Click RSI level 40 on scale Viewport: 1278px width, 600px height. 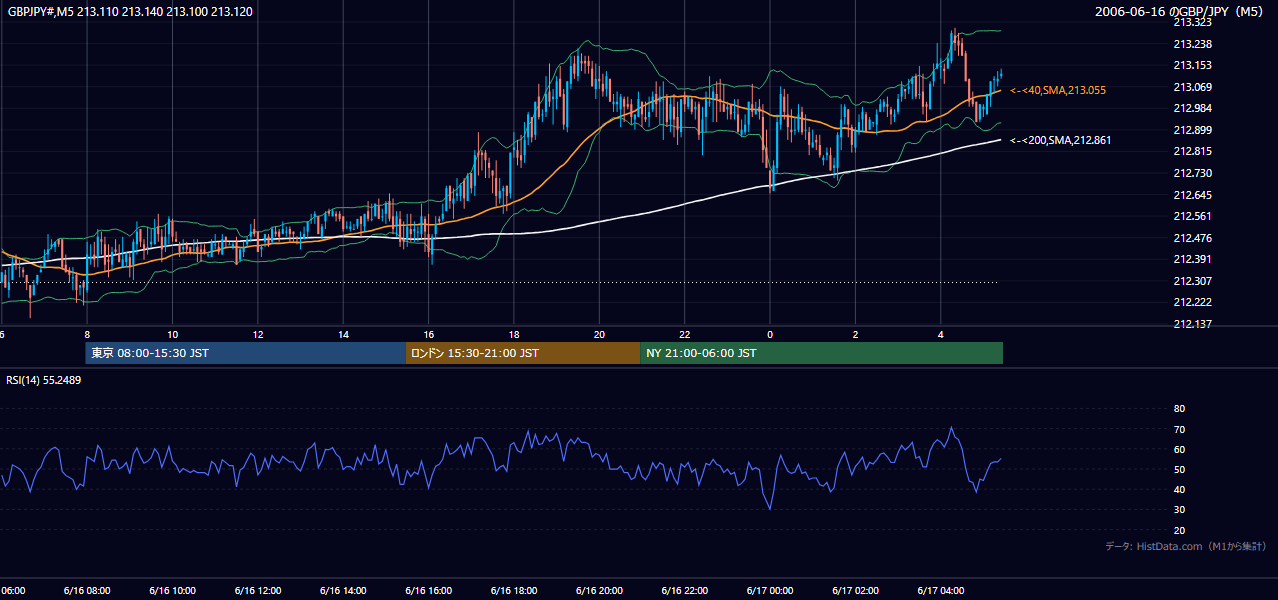click(1179, 489)
